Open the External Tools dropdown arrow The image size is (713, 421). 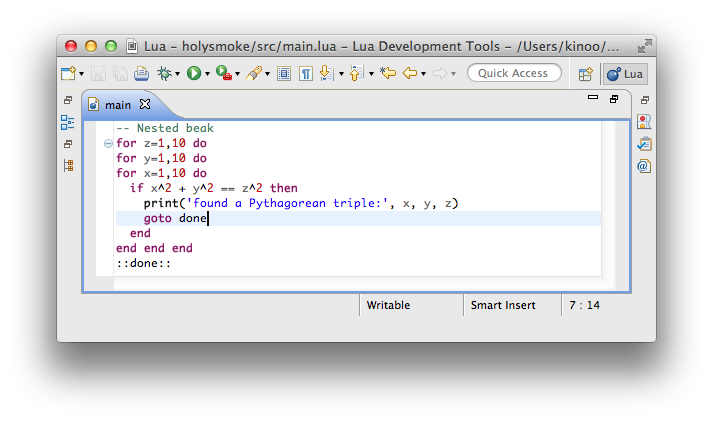tap(237, 74)
